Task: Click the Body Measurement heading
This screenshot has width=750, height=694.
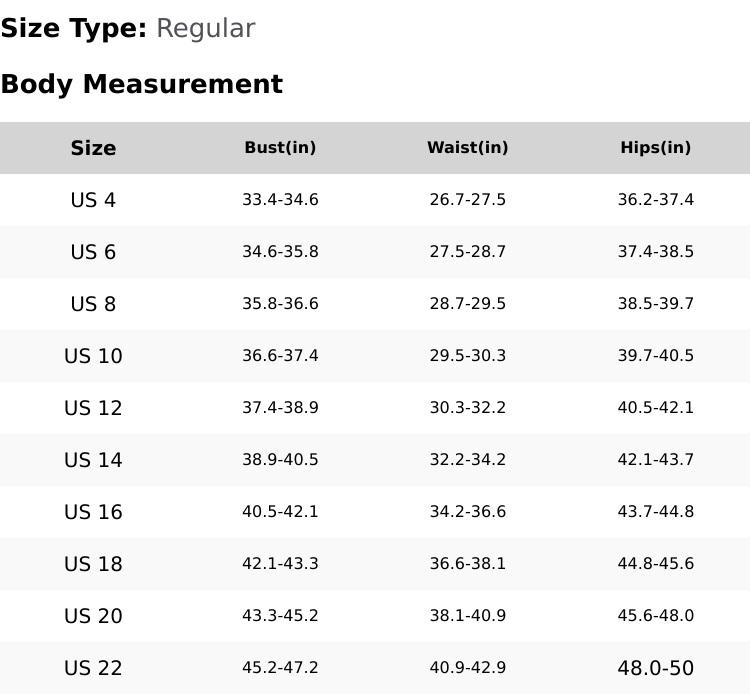Action: (141, 84)
